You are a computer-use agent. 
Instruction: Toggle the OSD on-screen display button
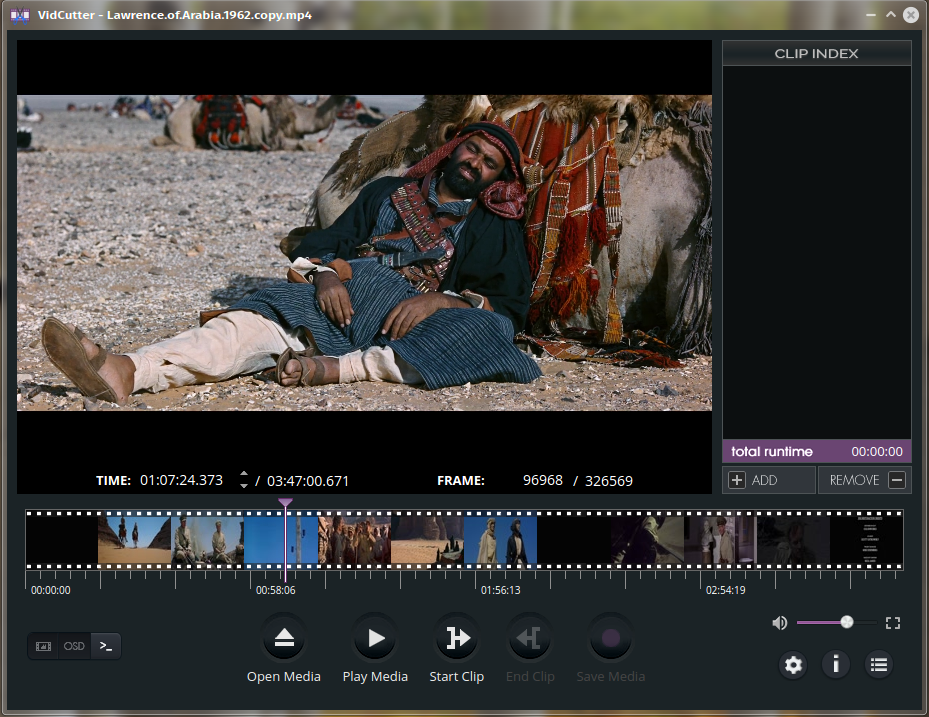pos(74,646)
